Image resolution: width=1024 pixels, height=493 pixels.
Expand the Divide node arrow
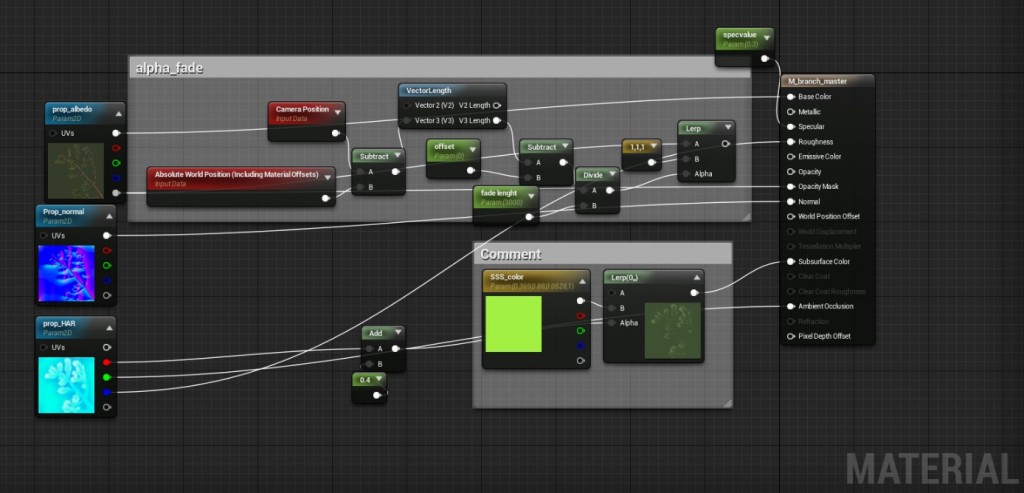pos(613,174)
